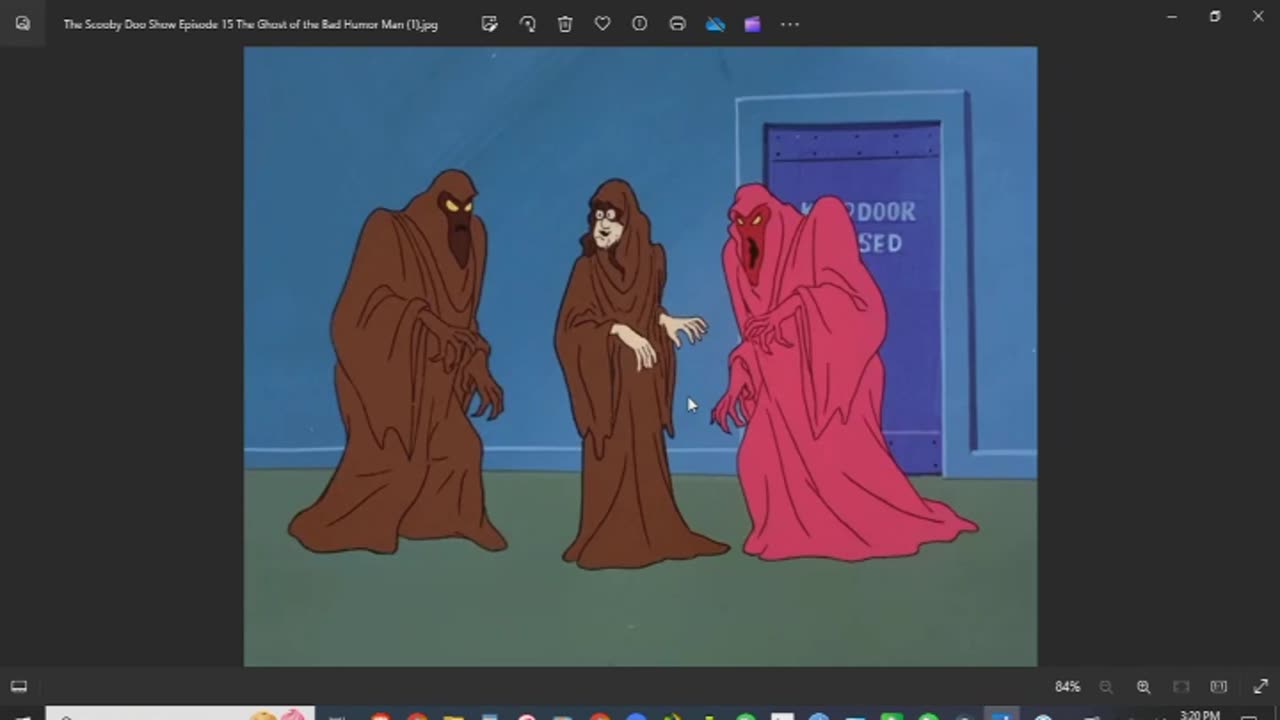Open the purple Clipchamp video icon
The image size is (1280, 720).
[752, 24]
